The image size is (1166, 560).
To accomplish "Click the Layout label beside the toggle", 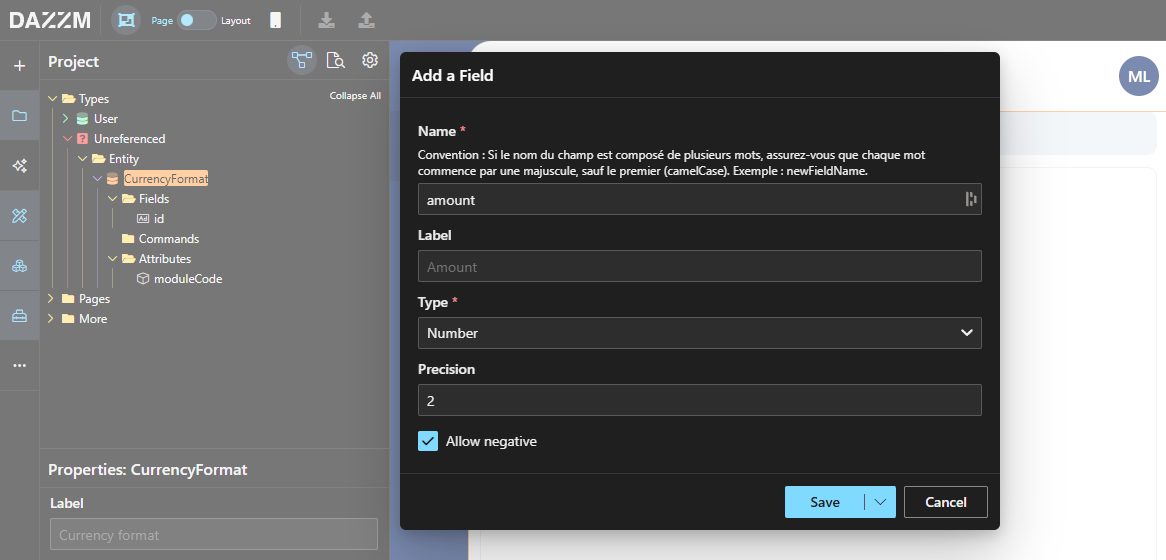I will (x=236, y=21).
